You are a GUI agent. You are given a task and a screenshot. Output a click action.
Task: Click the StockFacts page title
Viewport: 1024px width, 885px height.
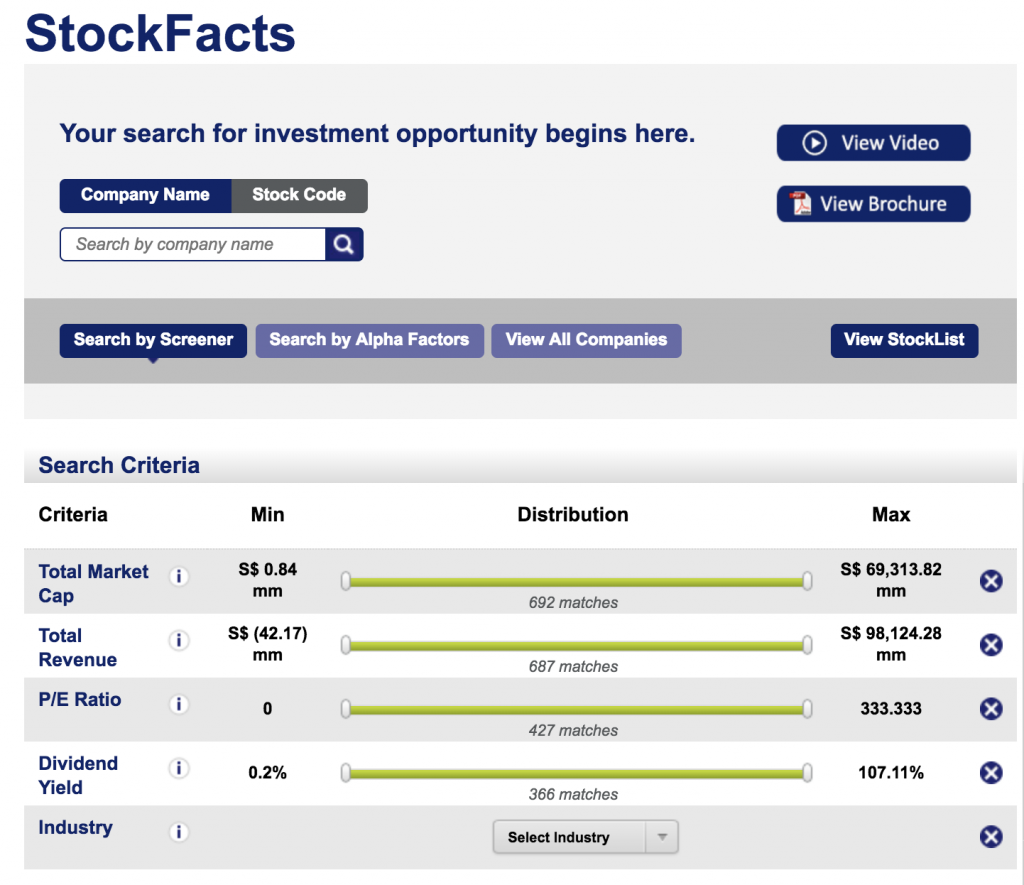[160, 33]
